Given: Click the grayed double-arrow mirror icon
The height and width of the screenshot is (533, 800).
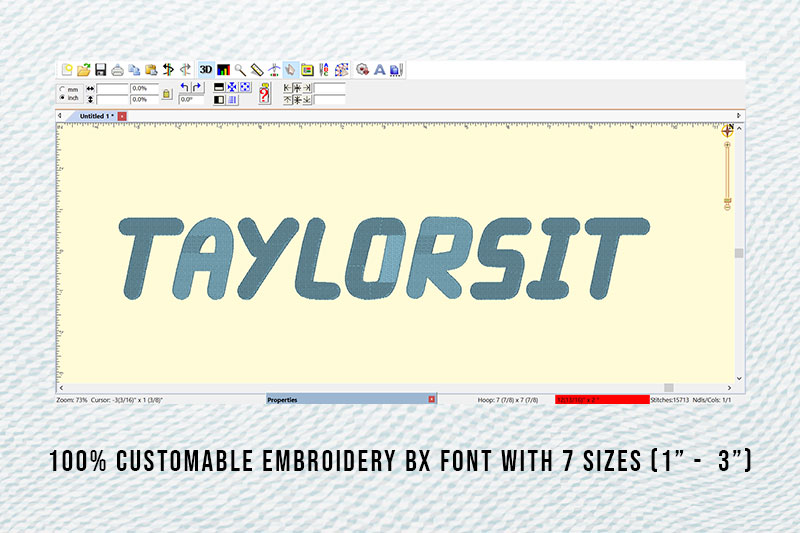Looking at the screenshot, I should [185, 70].
